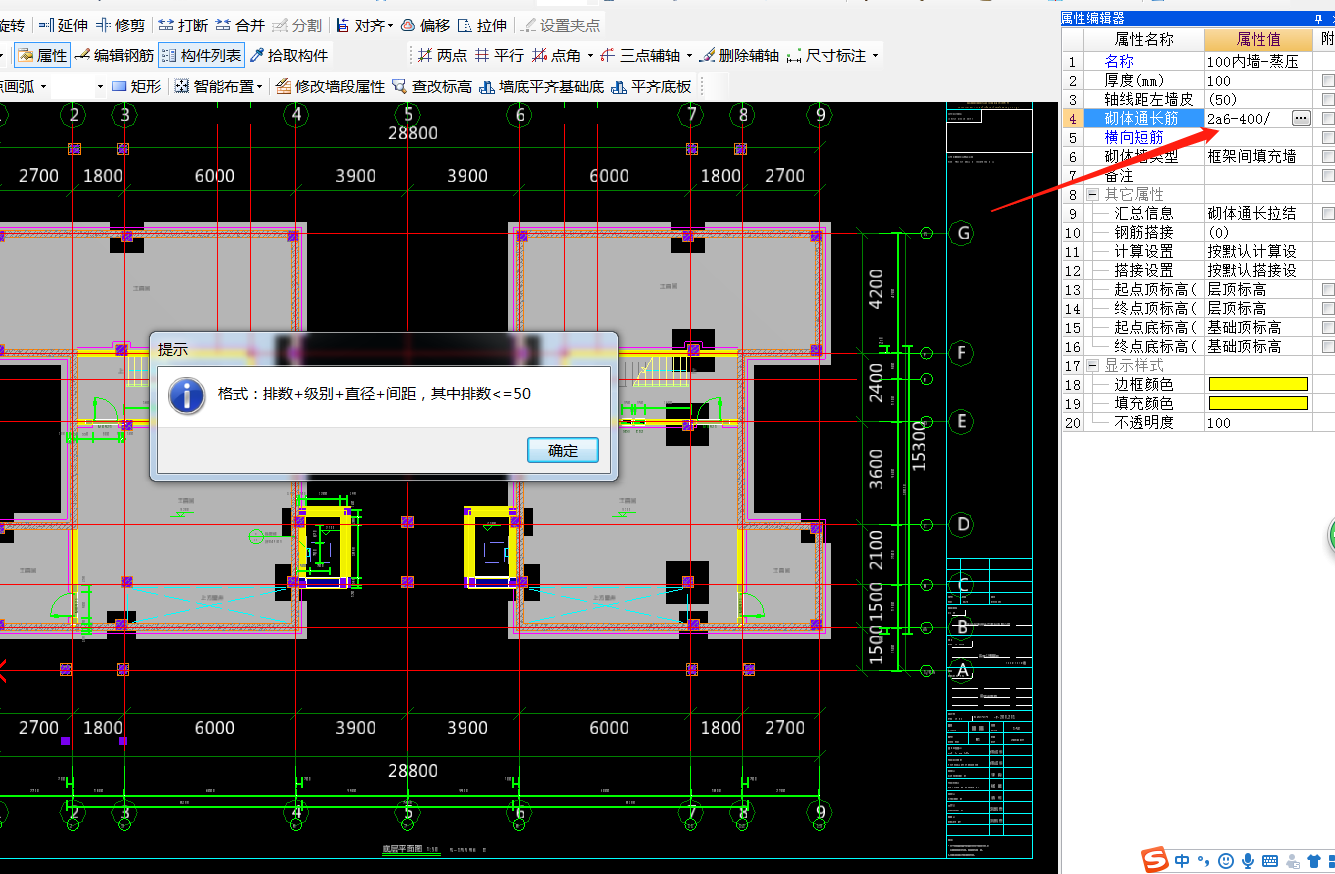The height and width of the screenshot is (874, 1335).
Task: Click the 设置夹点 tool
Action: 561,25
